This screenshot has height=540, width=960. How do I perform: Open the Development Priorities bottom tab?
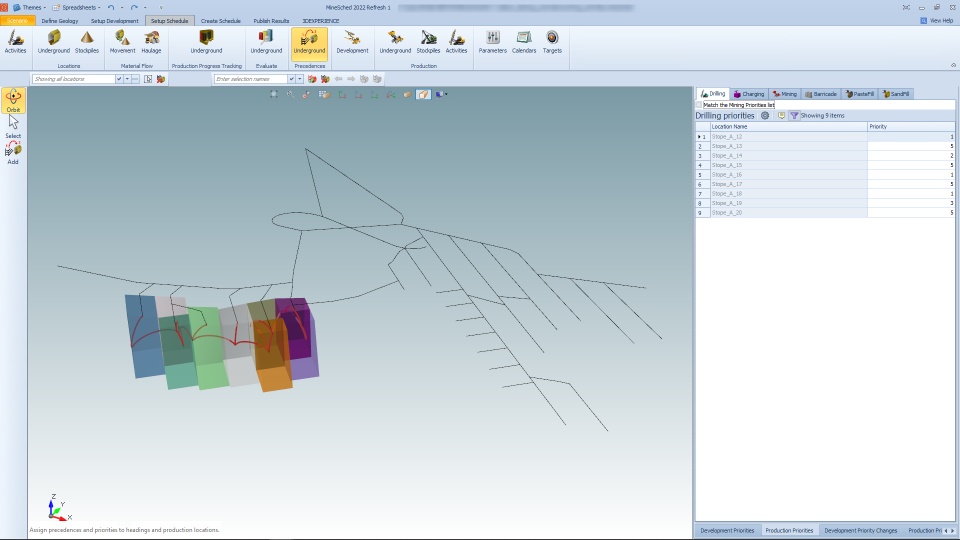click(x=727, y=530)
